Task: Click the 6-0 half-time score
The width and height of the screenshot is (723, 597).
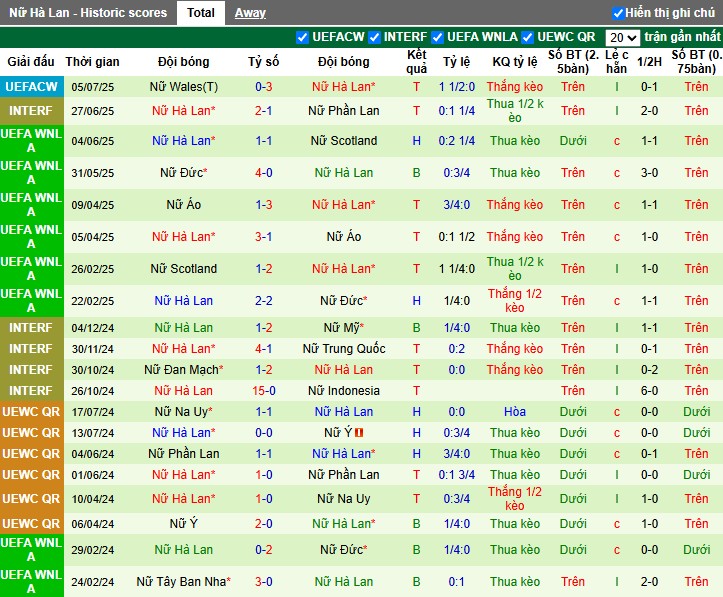Action: tap(649, 391)
